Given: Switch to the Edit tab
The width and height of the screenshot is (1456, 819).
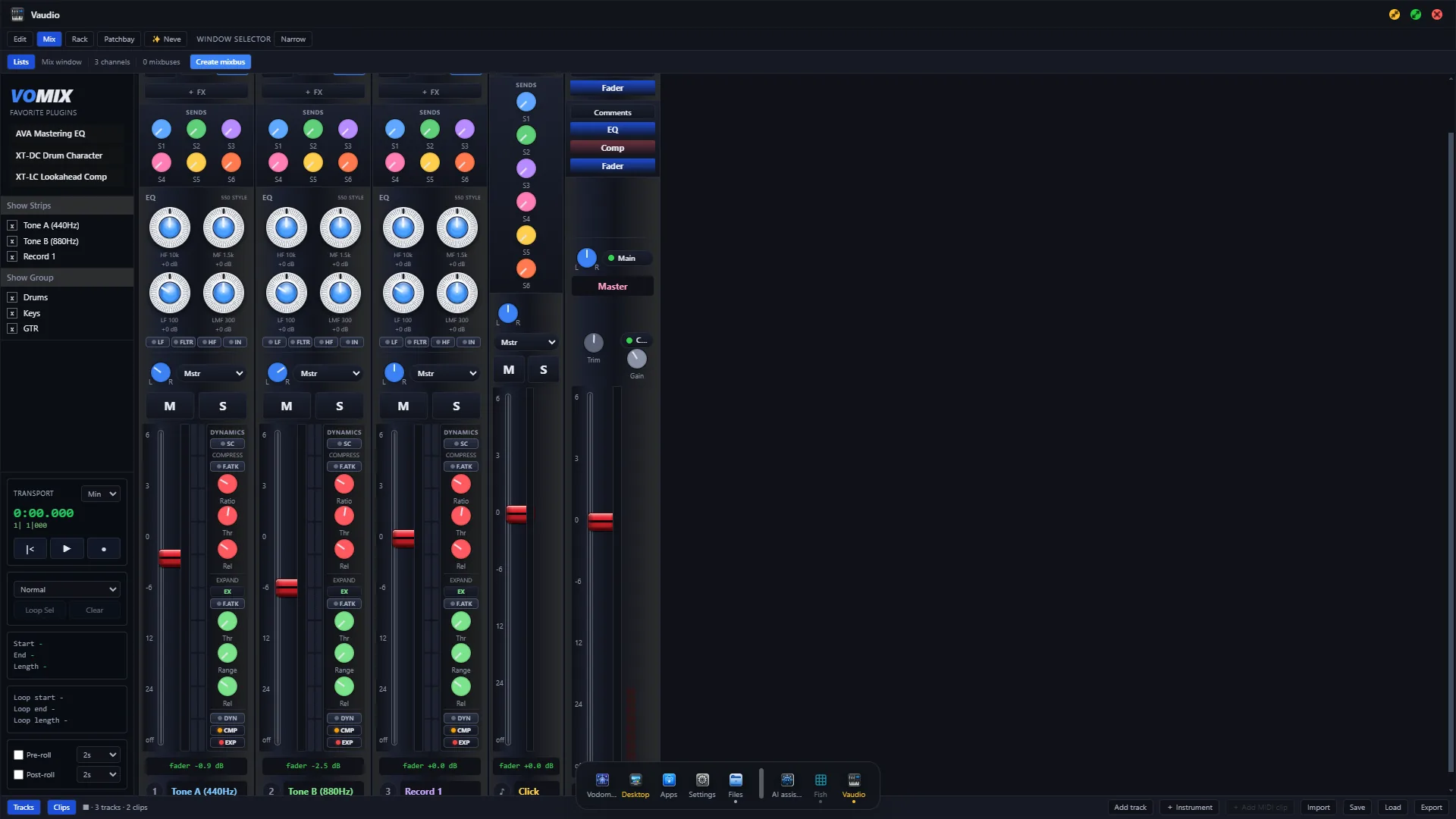Looking at the screenshot, I should 20,39.
